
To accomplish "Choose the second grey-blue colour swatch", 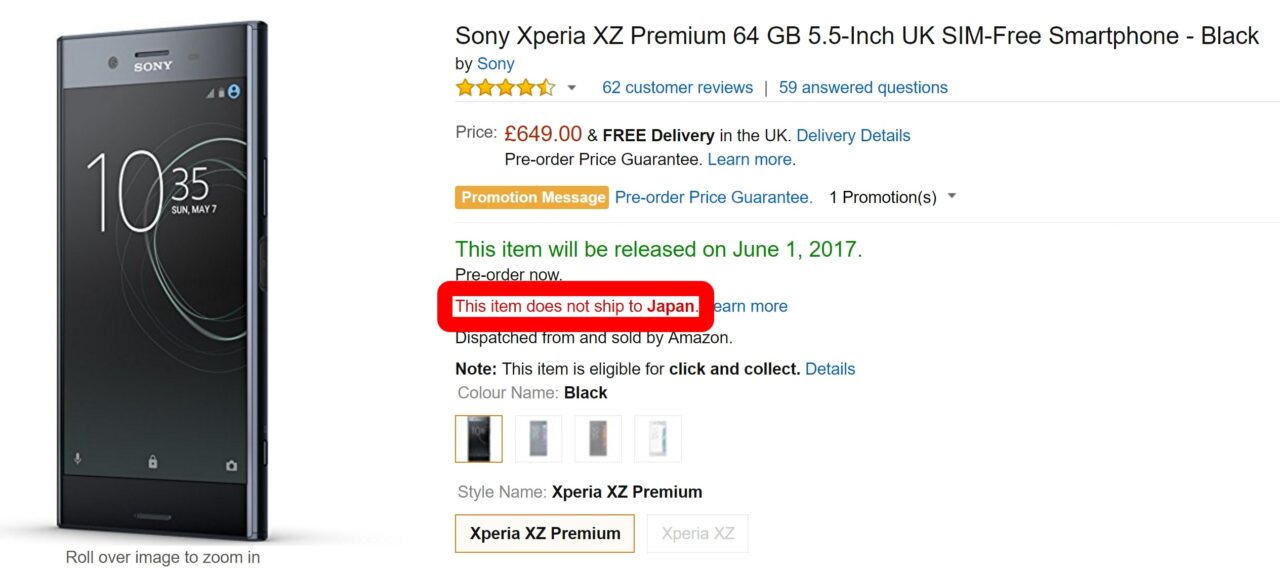I will 538,439.
